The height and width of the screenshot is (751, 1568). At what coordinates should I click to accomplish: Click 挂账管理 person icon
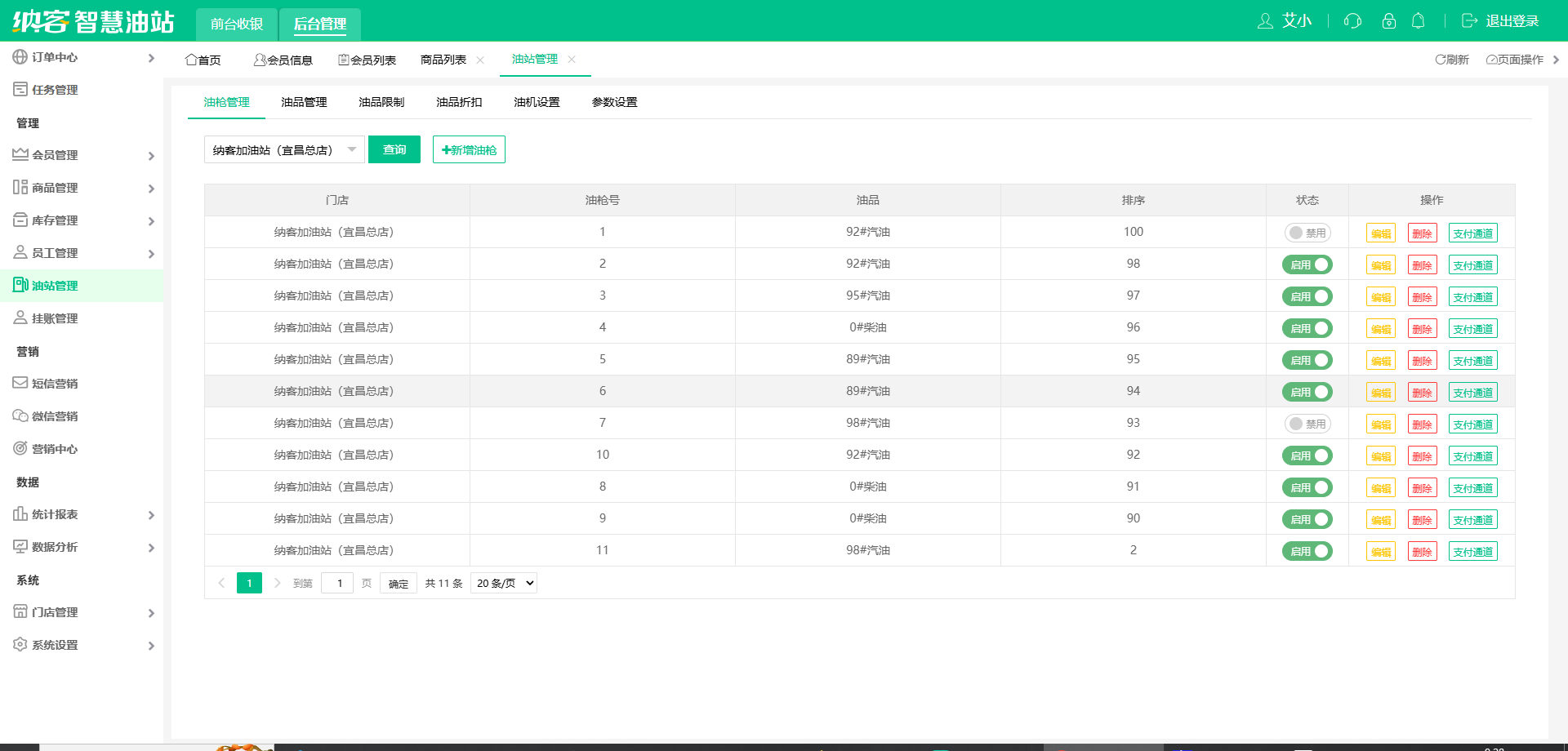pos(20,318)
